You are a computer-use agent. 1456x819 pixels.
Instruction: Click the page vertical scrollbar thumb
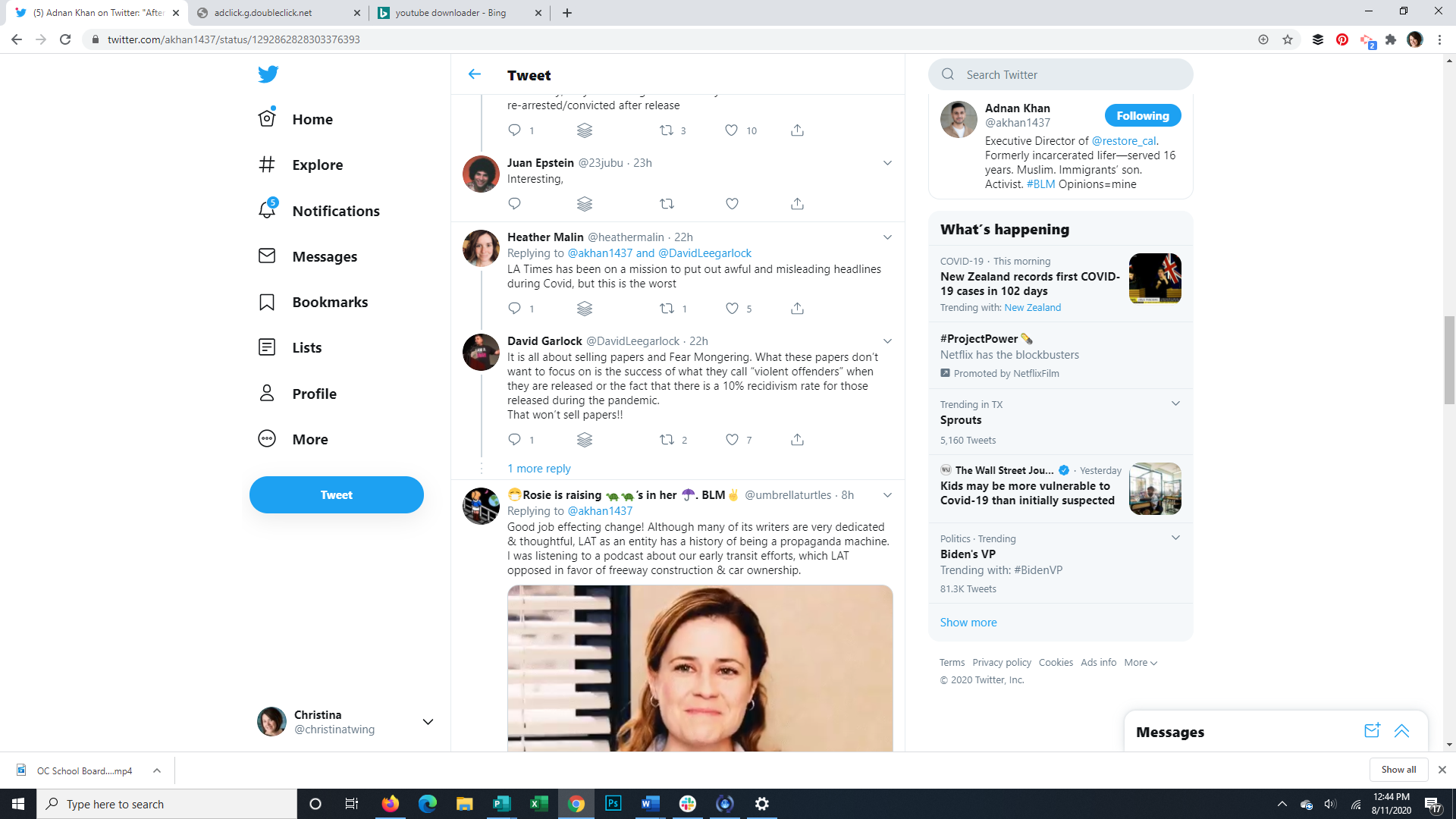click(1449, 360)
